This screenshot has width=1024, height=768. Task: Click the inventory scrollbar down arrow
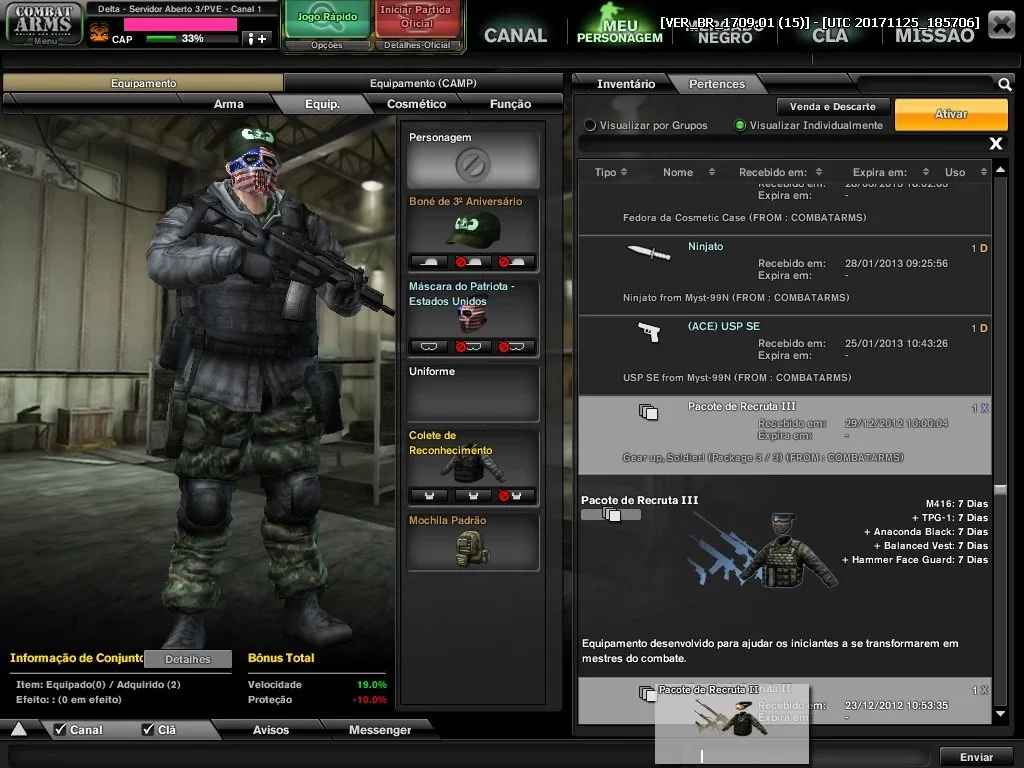tap(1000, 714)
